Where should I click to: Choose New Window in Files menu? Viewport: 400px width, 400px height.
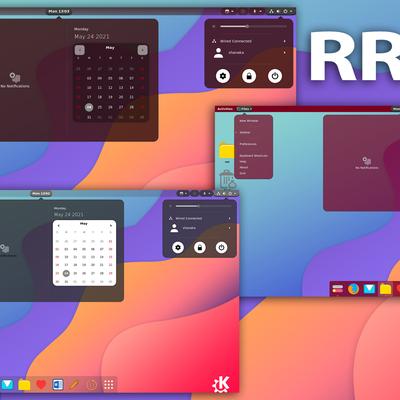pyautogui.click(x=249, y=121)
